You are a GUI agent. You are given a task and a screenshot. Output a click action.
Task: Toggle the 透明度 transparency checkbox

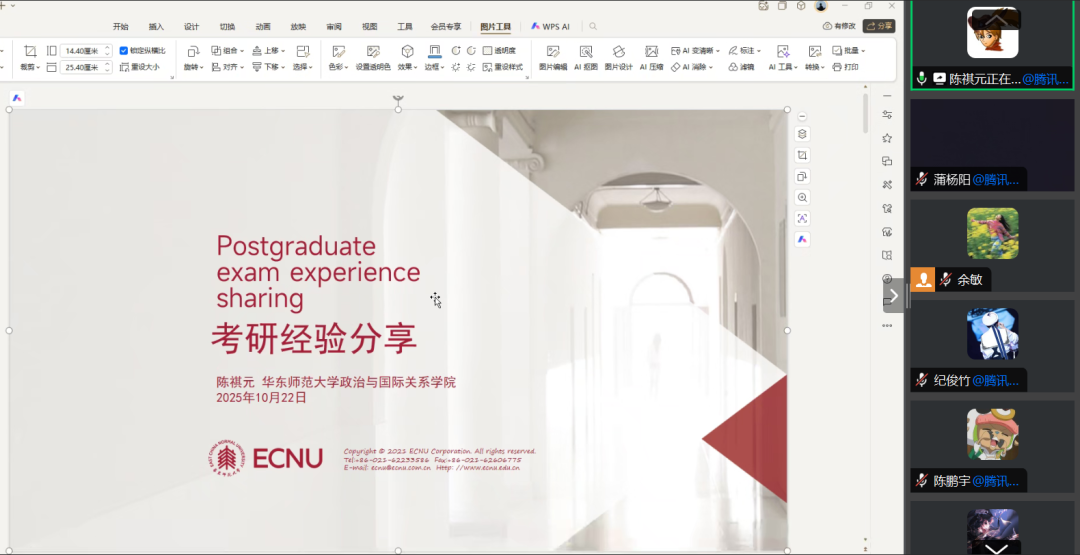487,50
